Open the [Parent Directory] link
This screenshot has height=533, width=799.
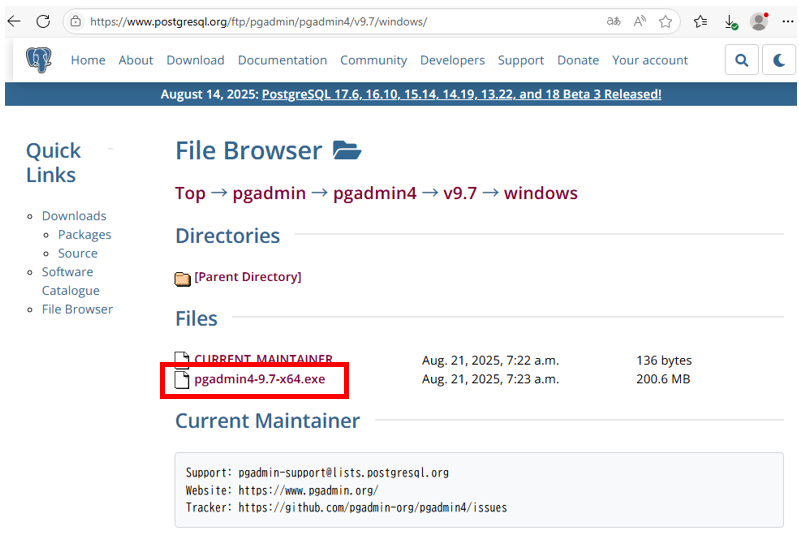[248, 277]
